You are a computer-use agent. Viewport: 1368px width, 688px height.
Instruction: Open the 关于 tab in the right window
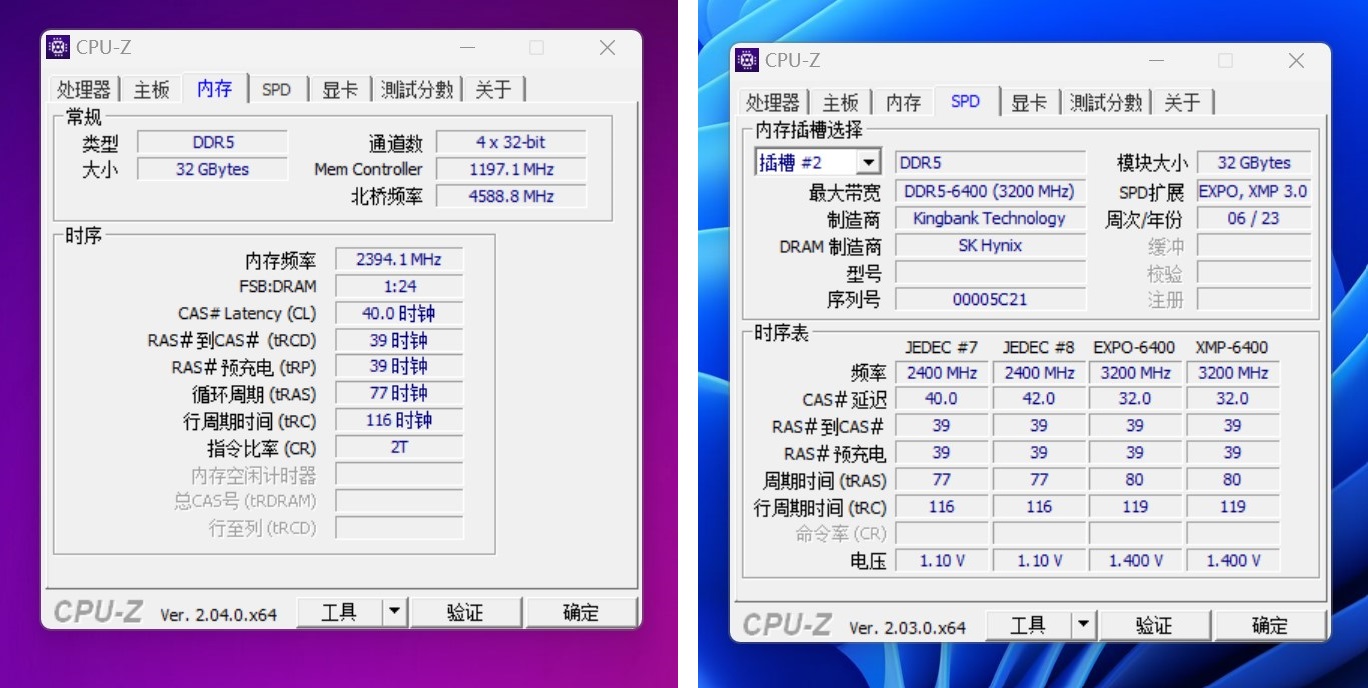[1183, 101]
